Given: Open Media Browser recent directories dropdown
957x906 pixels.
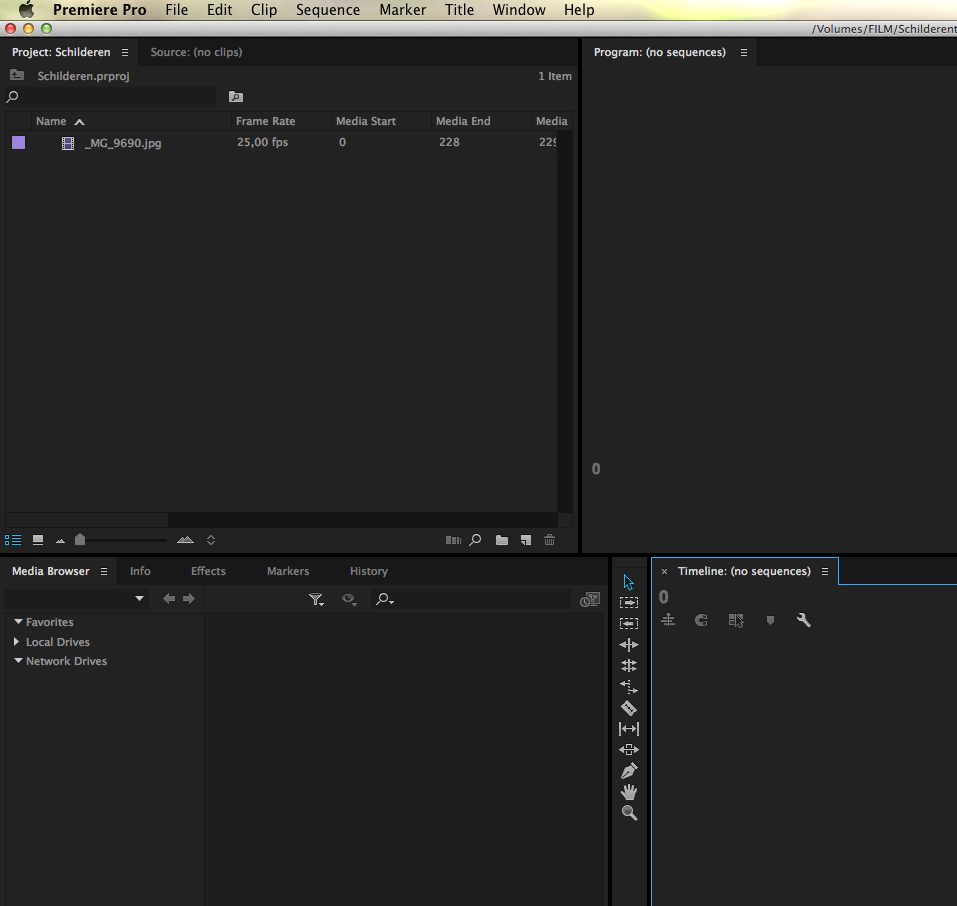Looking at the screenshot, I should click(140, 598).
